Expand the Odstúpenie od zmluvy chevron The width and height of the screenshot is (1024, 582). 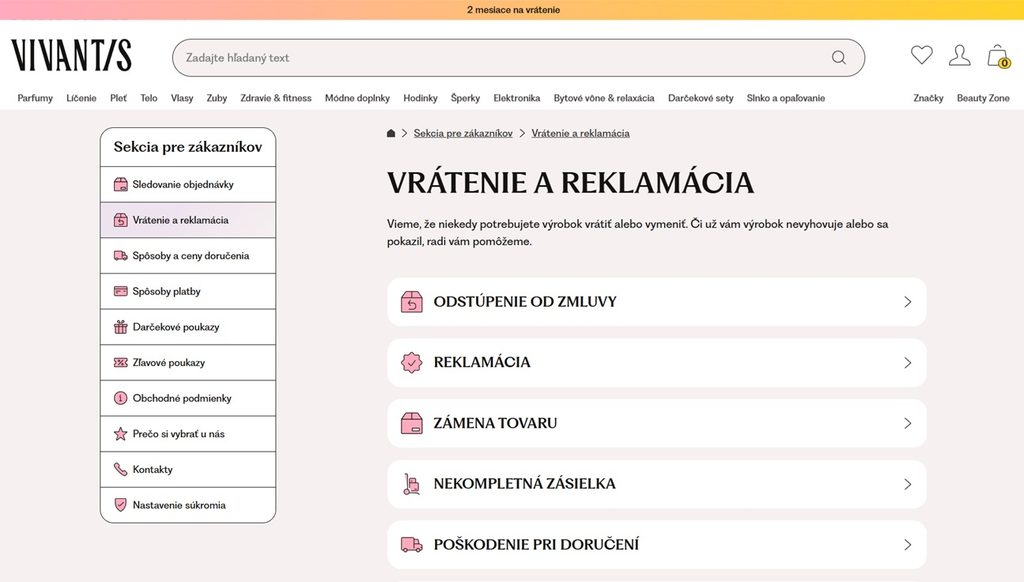coord(908,302)
